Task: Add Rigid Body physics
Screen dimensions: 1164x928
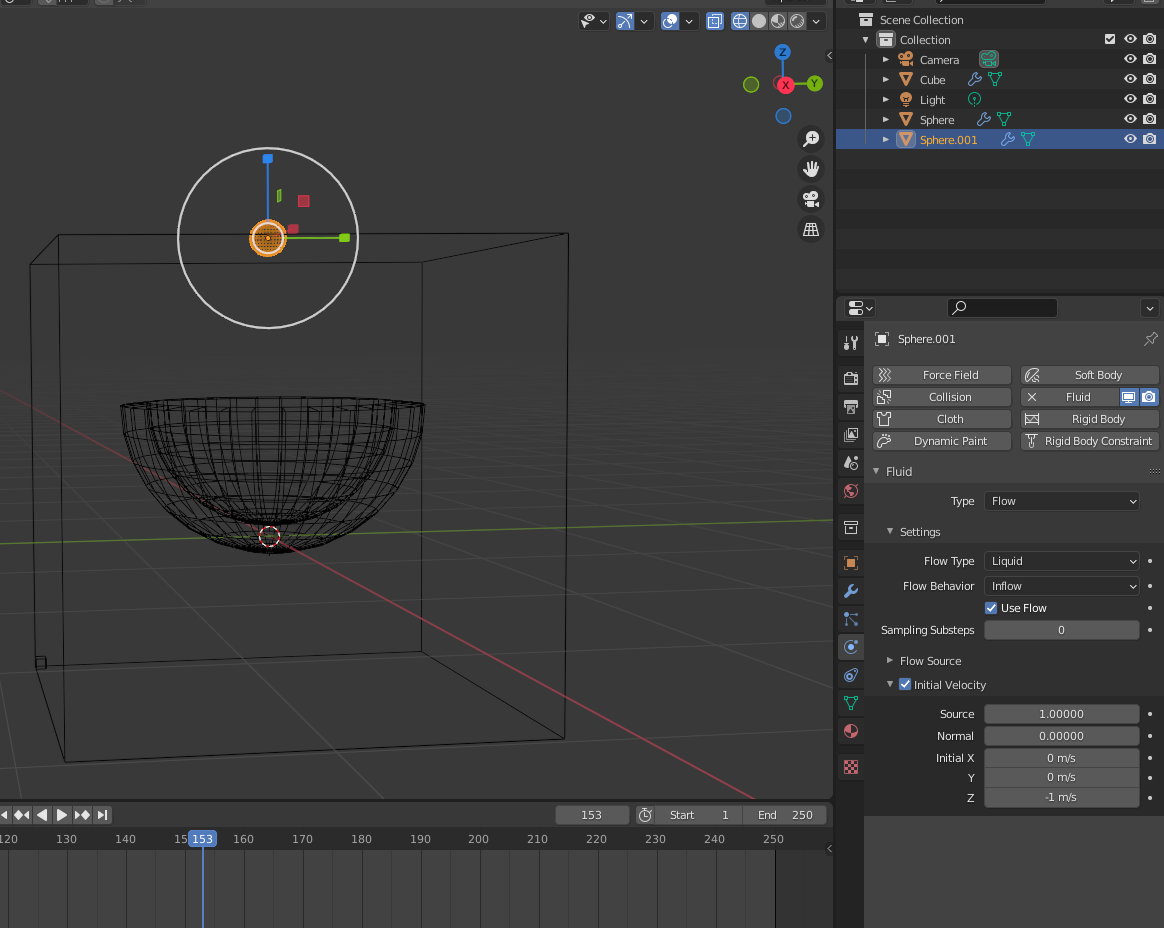Action: tap(1090, 419)
